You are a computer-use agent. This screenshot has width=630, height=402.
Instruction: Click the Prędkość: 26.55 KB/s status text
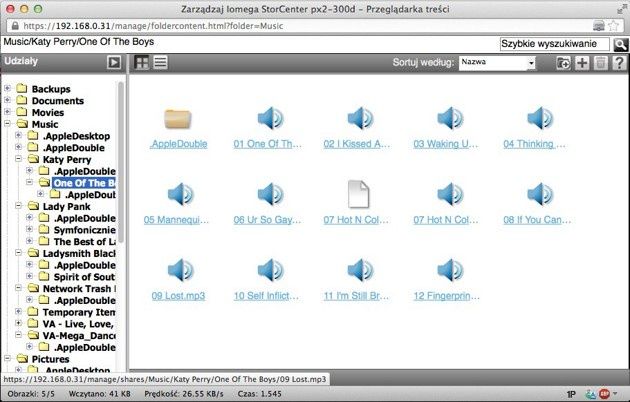184,394
